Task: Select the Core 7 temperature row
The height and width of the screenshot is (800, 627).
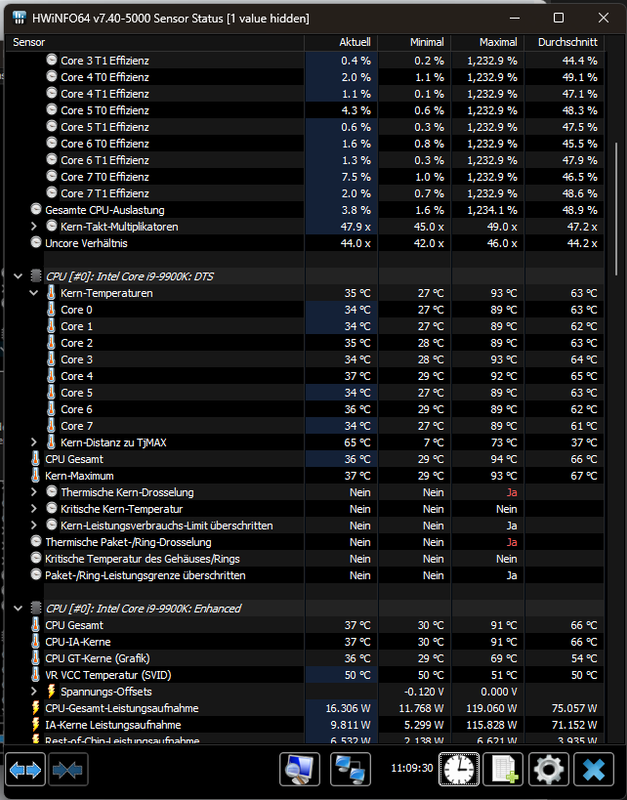Action: (305, 426)
